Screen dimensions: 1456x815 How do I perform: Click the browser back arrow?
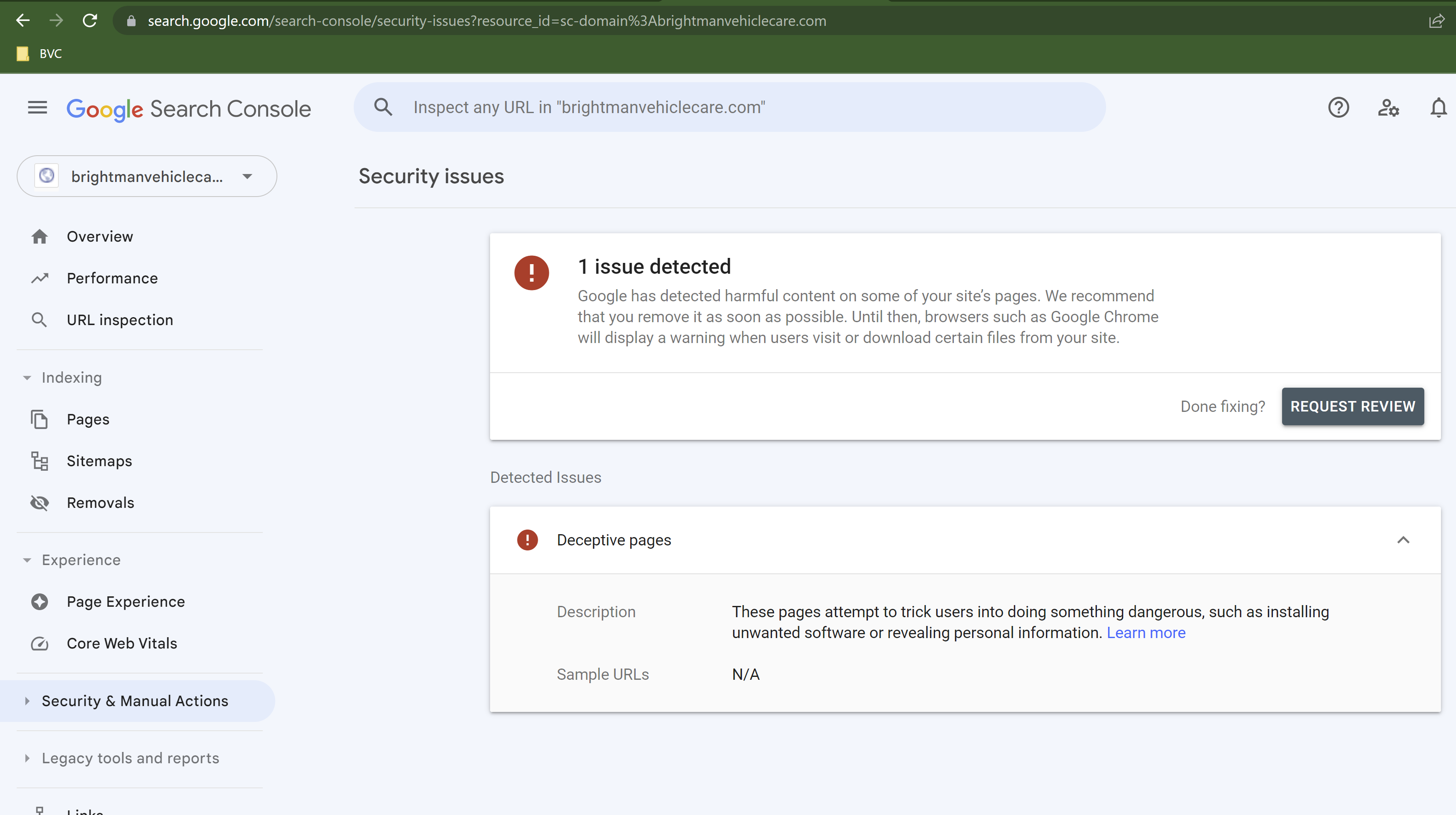coord(23,21)
